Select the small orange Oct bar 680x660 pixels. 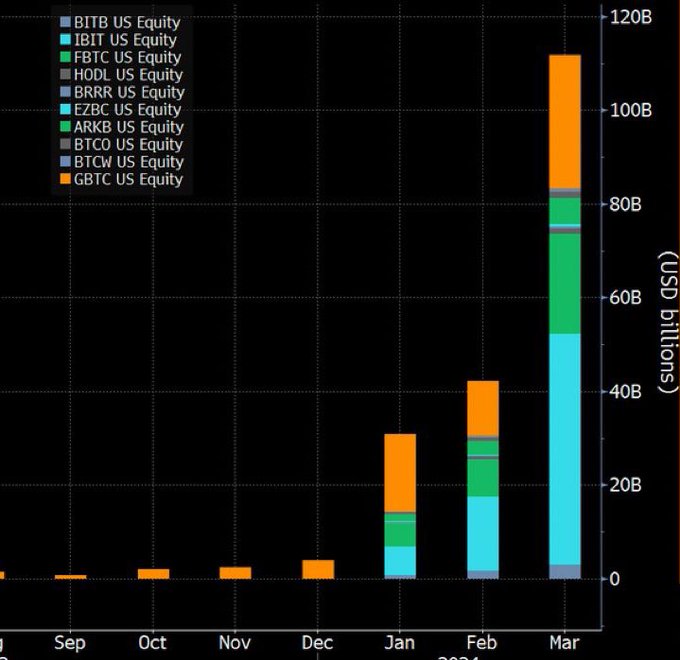point(153,574)
